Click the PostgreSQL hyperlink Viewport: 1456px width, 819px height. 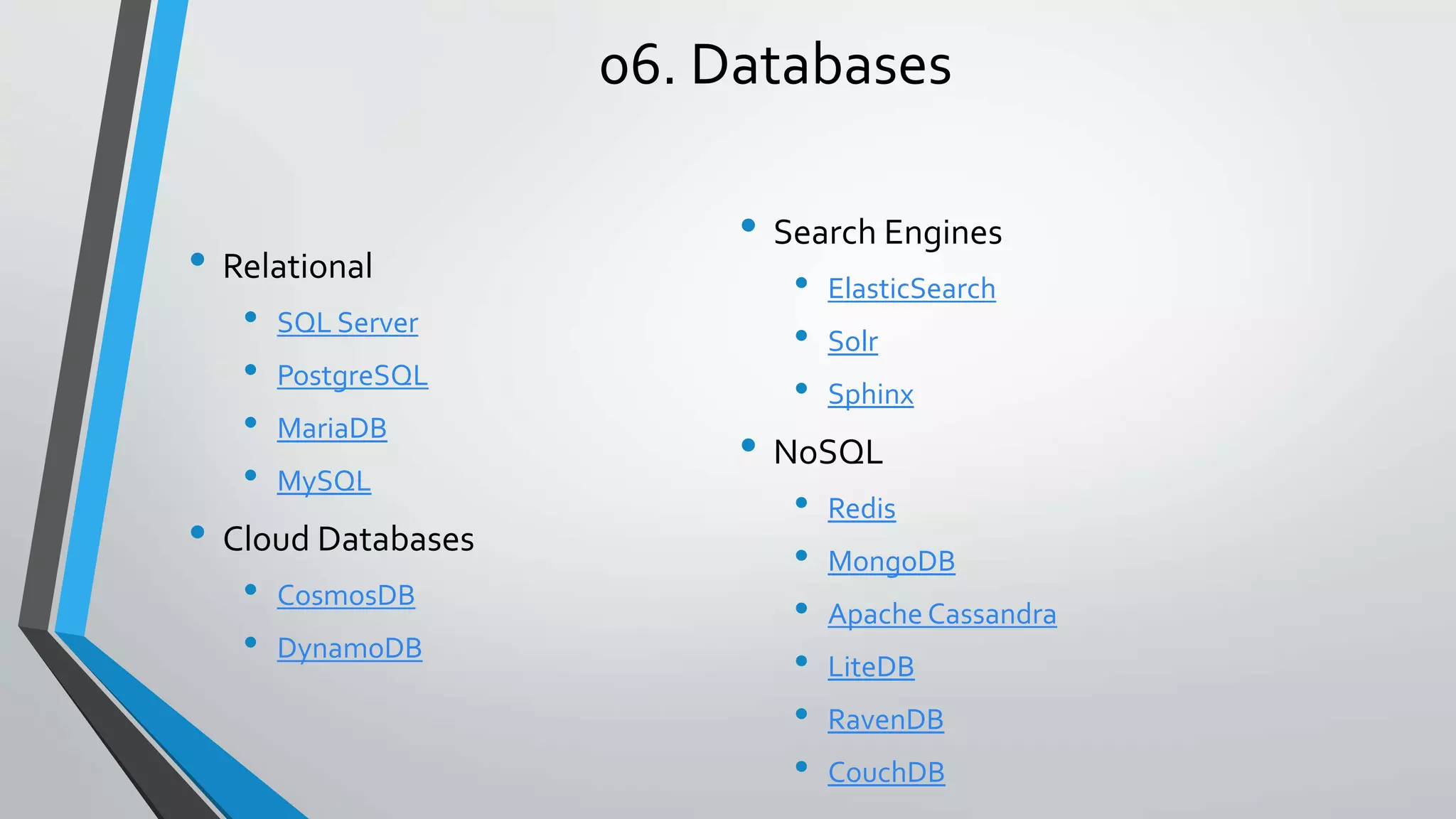352,375
